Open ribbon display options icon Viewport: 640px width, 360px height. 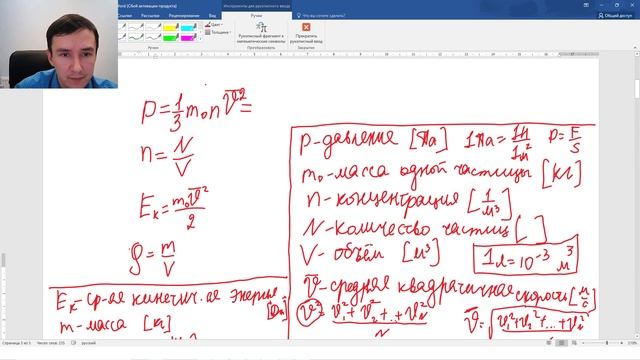click(586, 5)
